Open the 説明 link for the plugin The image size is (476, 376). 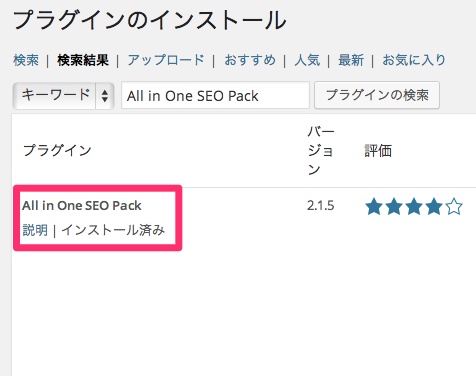[35, 230]
